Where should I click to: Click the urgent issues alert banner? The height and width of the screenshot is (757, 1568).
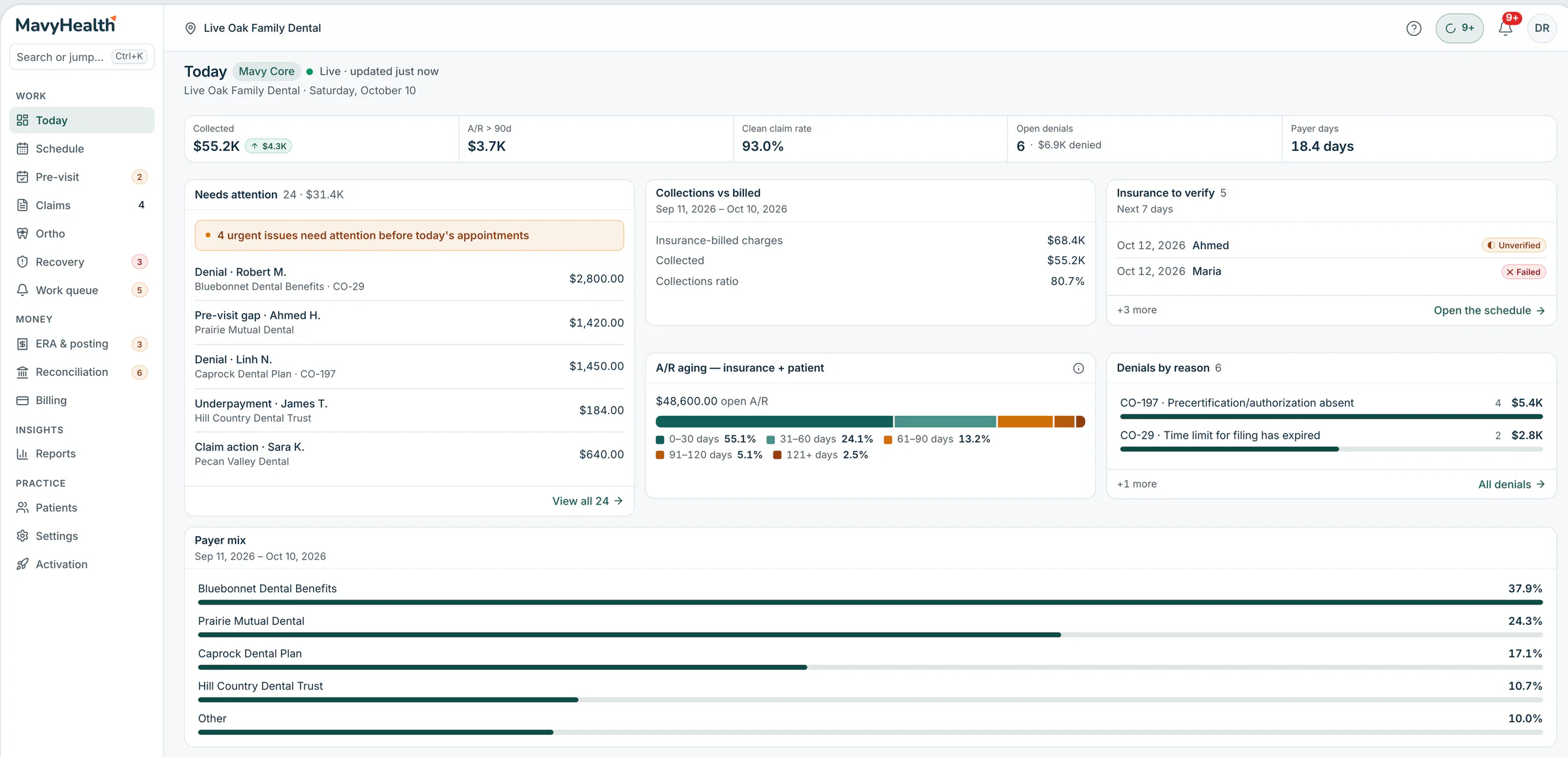[x=409, y=235]
